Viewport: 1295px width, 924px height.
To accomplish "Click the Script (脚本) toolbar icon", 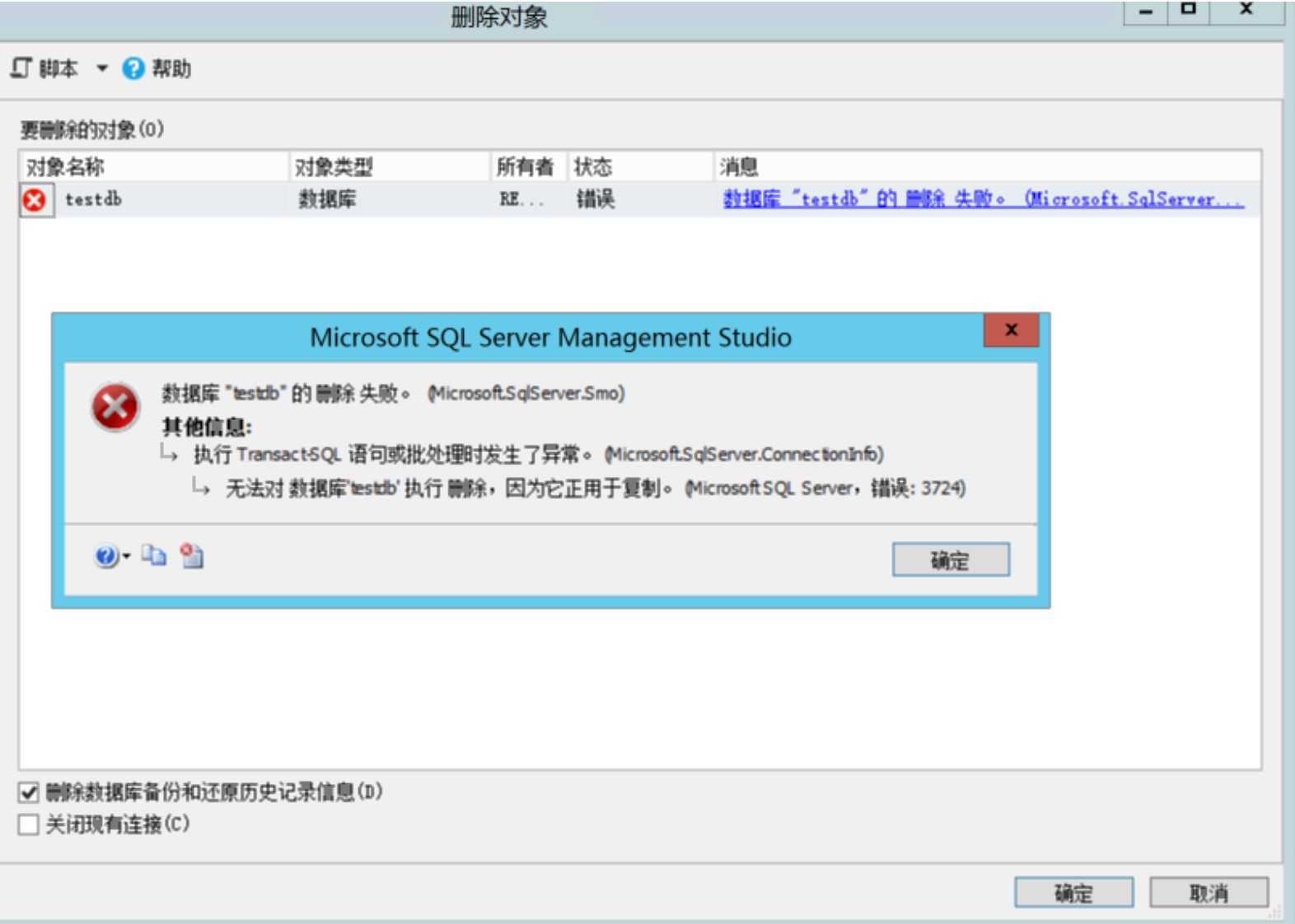I will pos(21,68).
